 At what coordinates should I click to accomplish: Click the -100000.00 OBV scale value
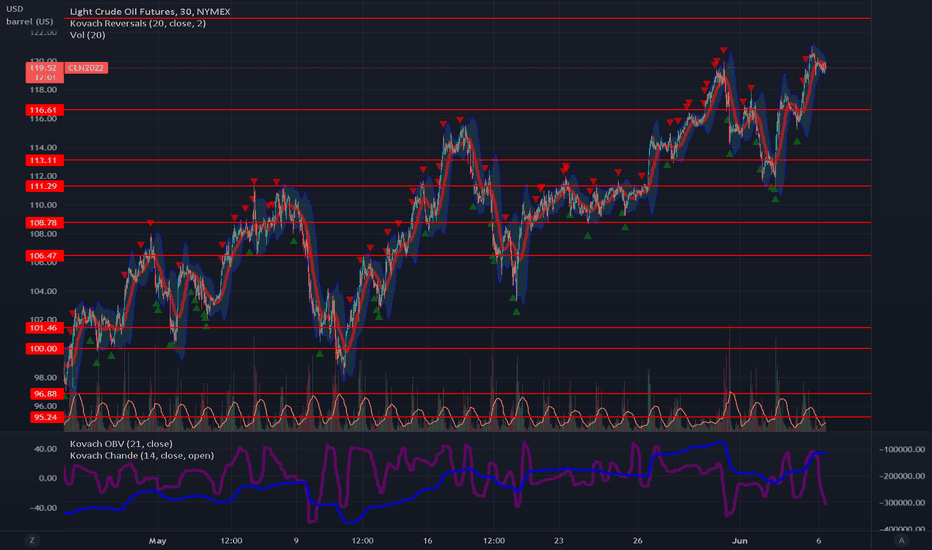[902, 450]
